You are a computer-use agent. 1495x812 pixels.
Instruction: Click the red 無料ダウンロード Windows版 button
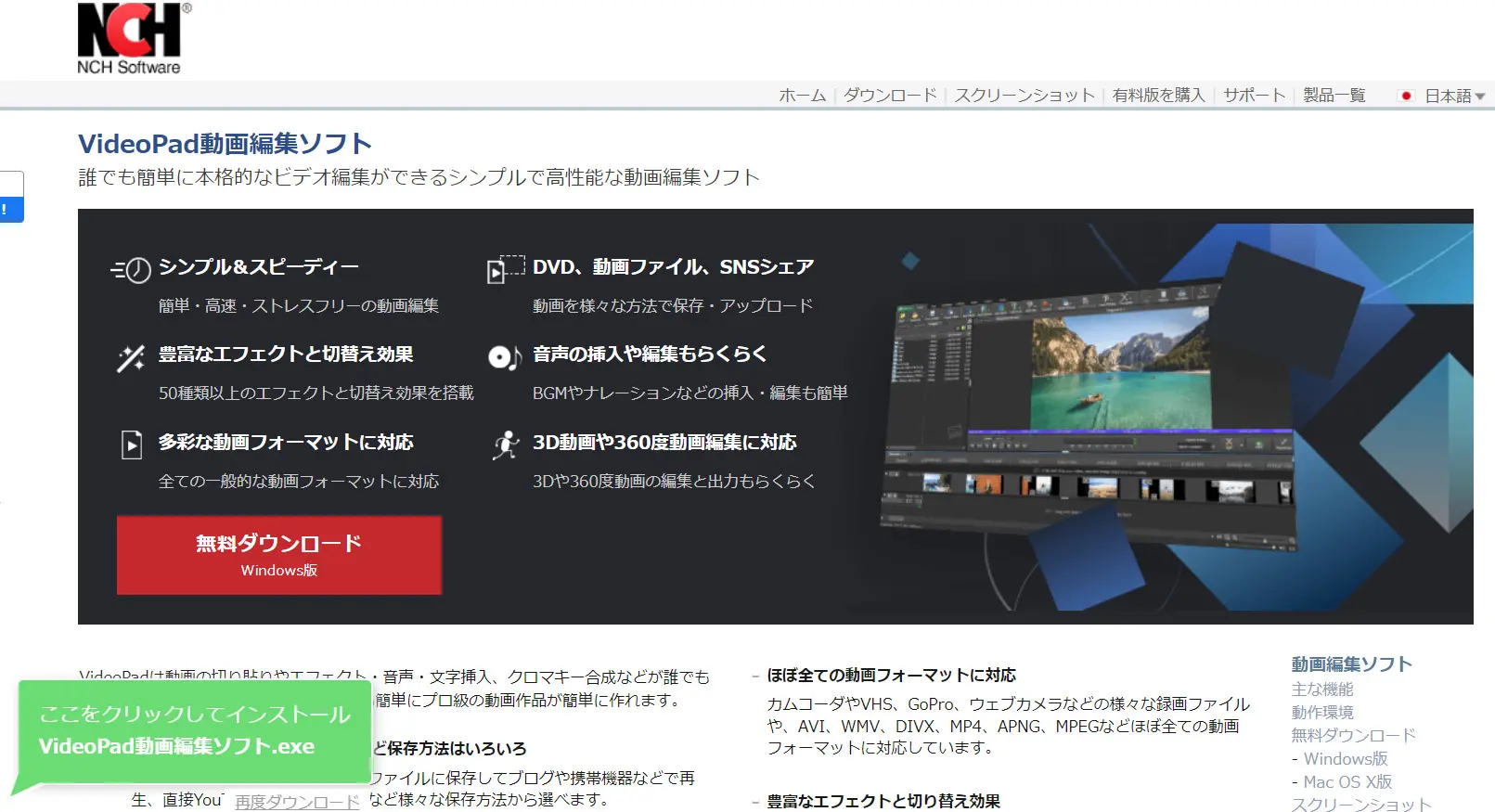(x=279, y=555)
